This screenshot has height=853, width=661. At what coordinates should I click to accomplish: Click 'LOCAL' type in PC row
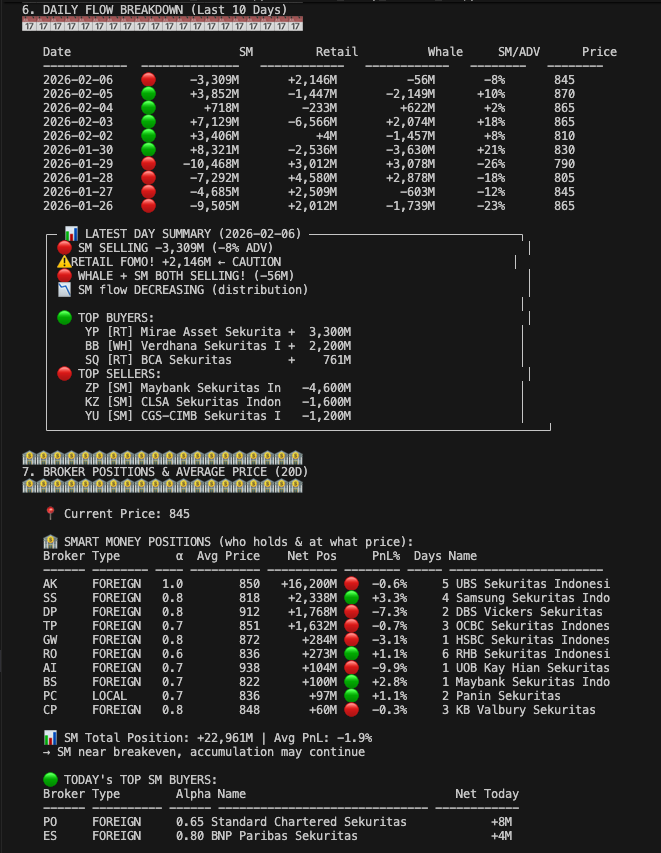tap(109, 696)
